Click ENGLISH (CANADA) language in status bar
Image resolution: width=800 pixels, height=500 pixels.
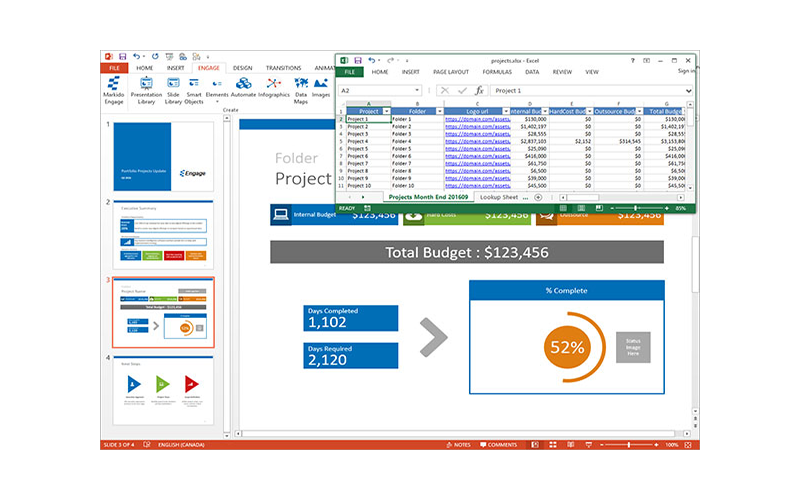(181, 445)
